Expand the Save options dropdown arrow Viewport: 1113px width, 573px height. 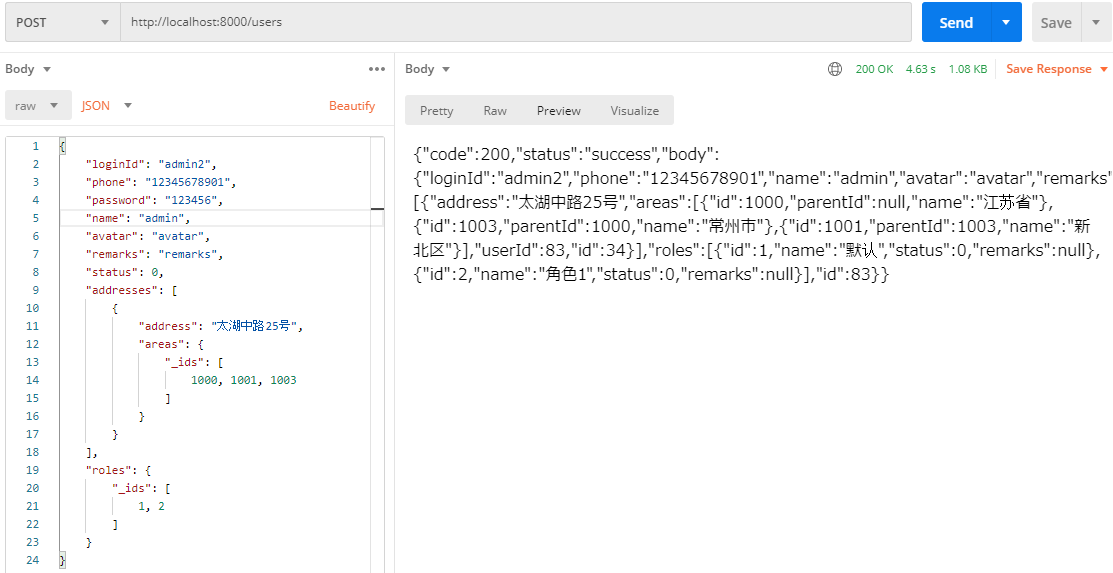click(x=1095, y=23)
